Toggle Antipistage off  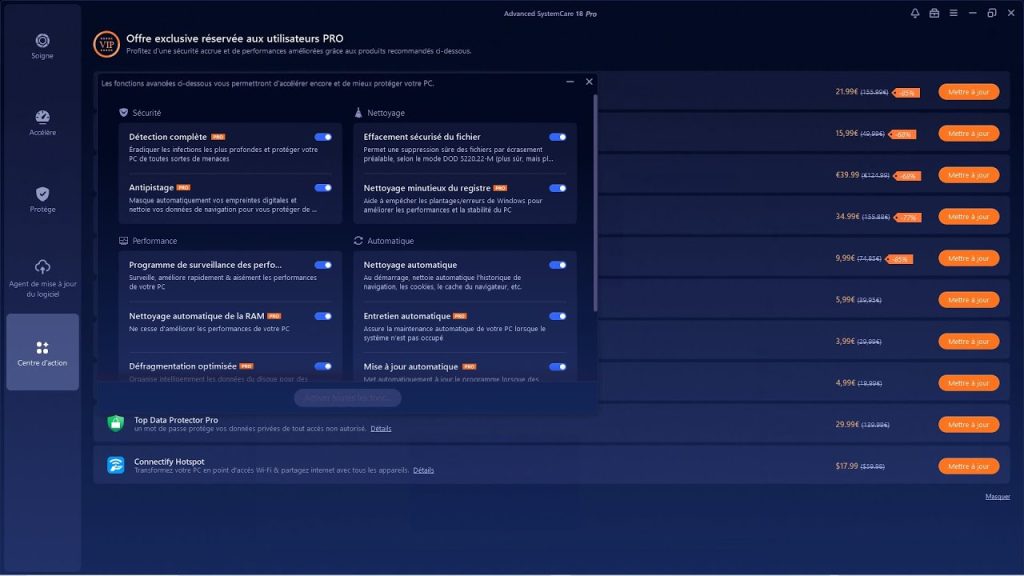tap(322, 188)
